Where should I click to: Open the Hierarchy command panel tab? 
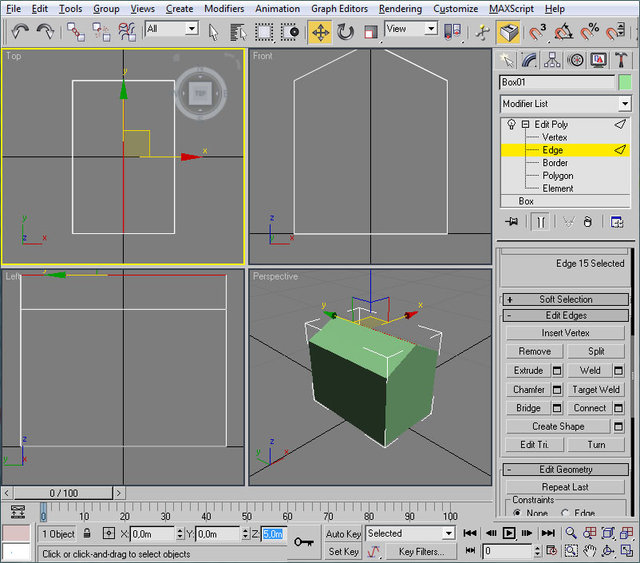[555, 61]
